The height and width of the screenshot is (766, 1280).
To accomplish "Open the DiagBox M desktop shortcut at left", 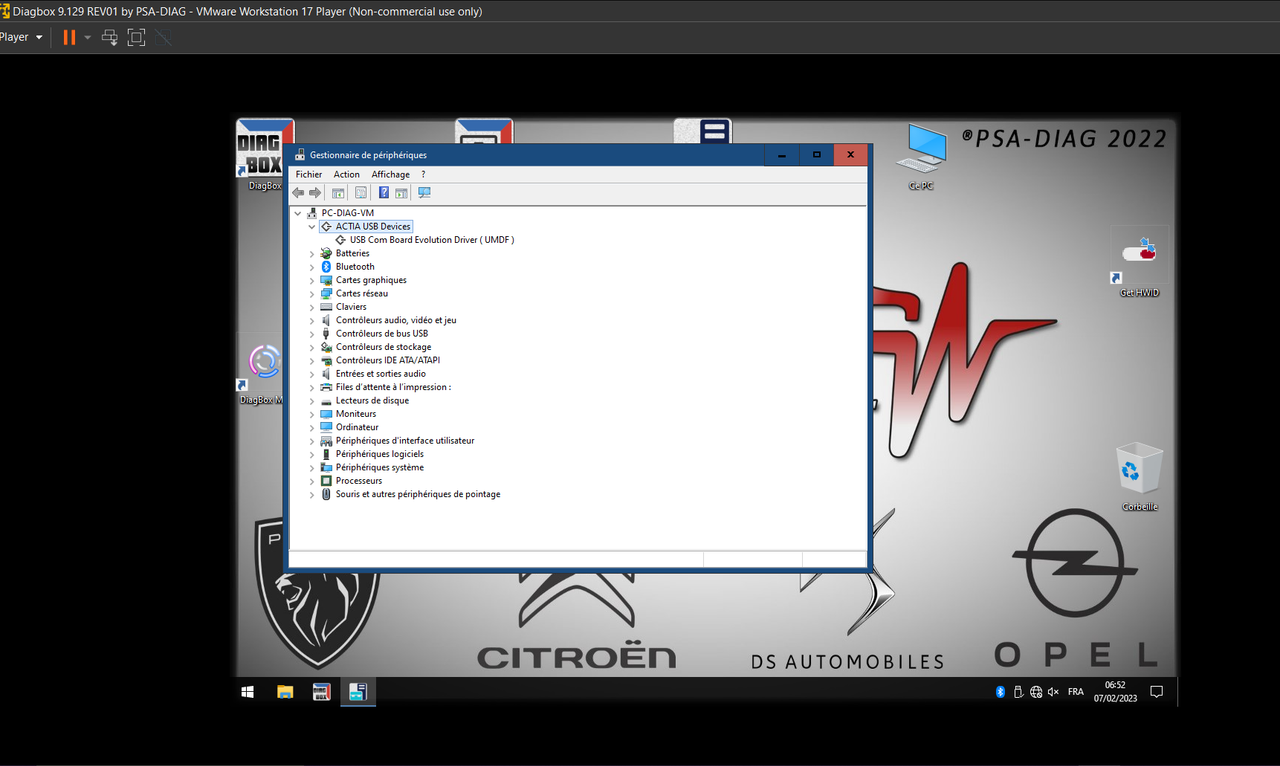I will click(x=262, y=373).
